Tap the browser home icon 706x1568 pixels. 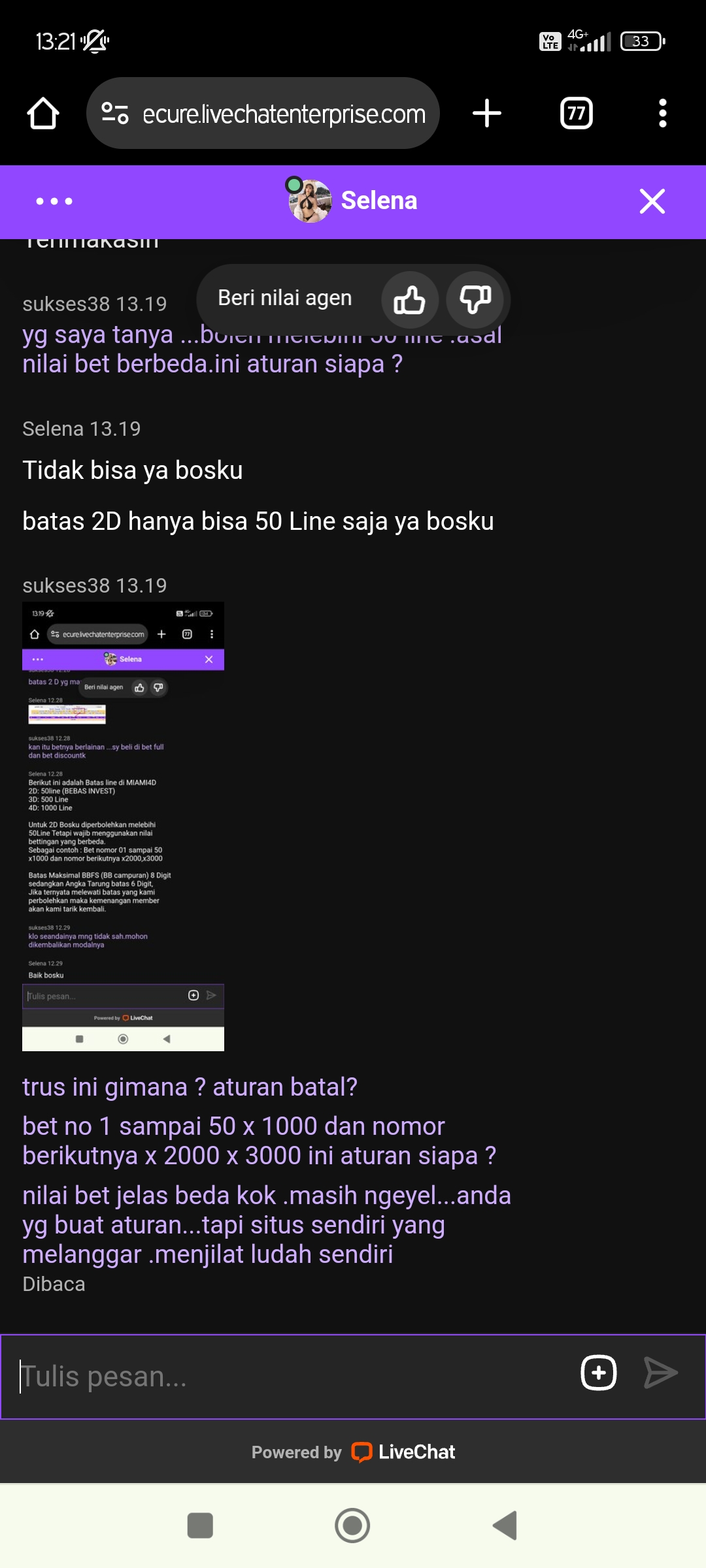(43, 114)
